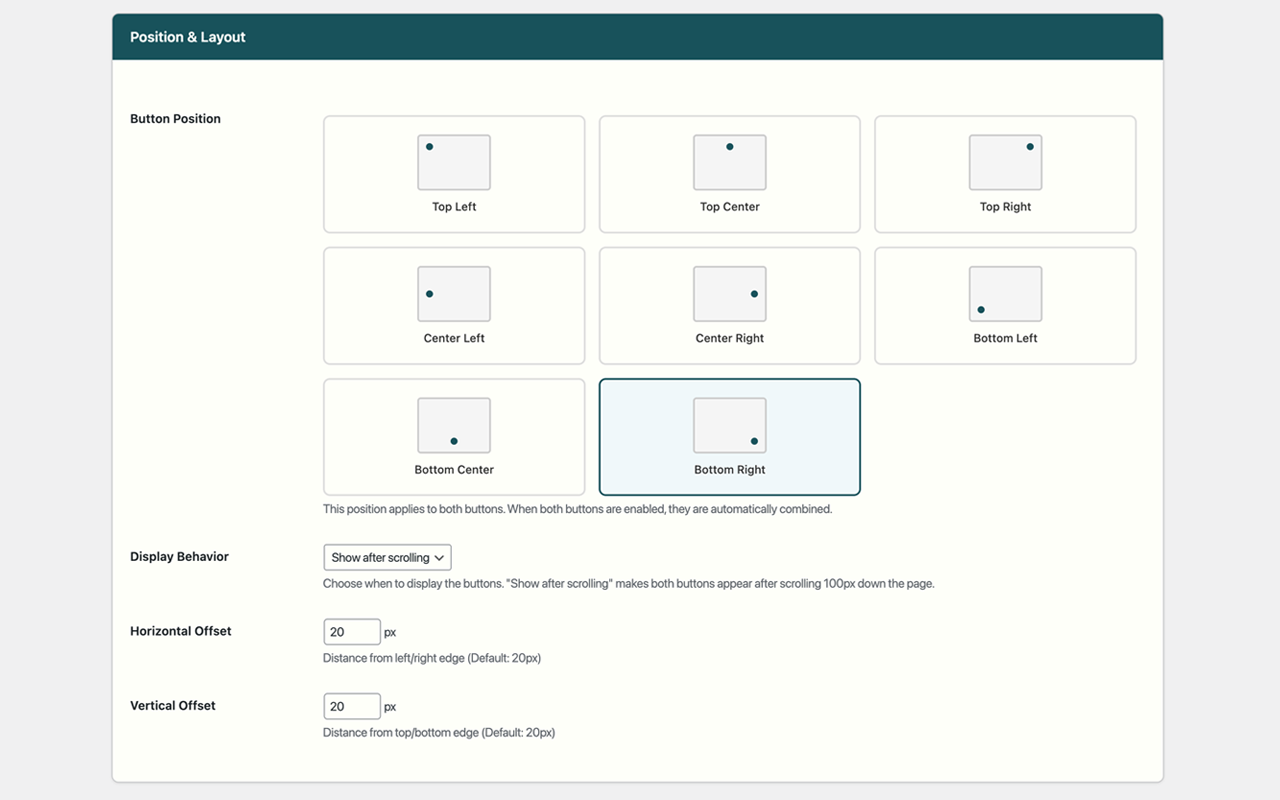Select the Top Left button position
The height and width of the screenshot is (800, 1280).
coord(454,174)
